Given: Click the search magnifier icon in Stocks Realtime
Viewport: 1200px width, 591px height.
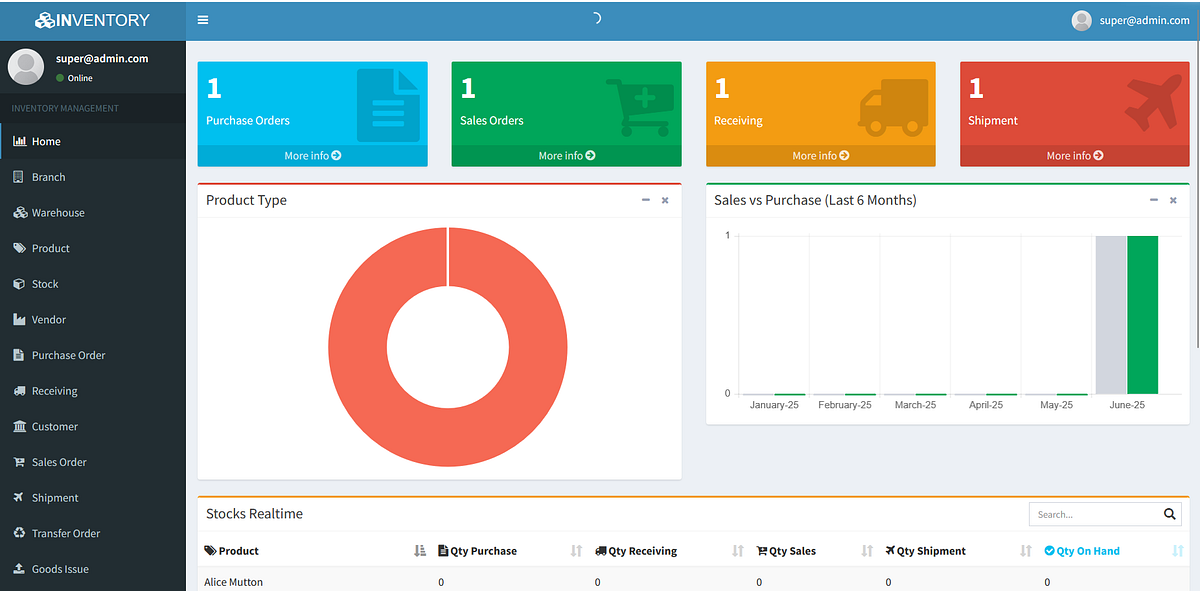Looking at the screenshot, I should (1169, 514).
